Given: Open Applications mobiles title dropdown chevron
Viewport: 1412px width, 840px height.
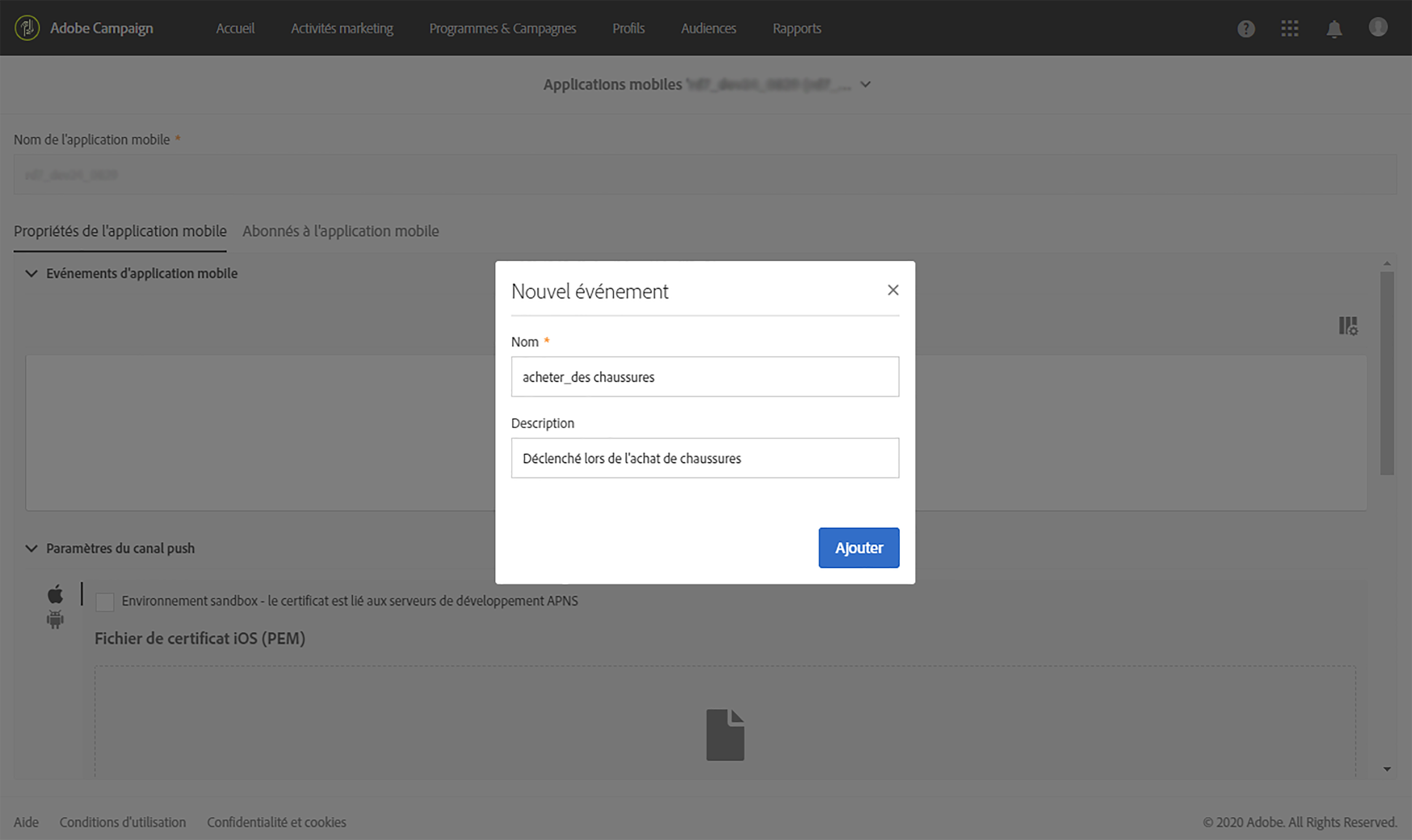Looking at the screenshot, I should 865,84.
